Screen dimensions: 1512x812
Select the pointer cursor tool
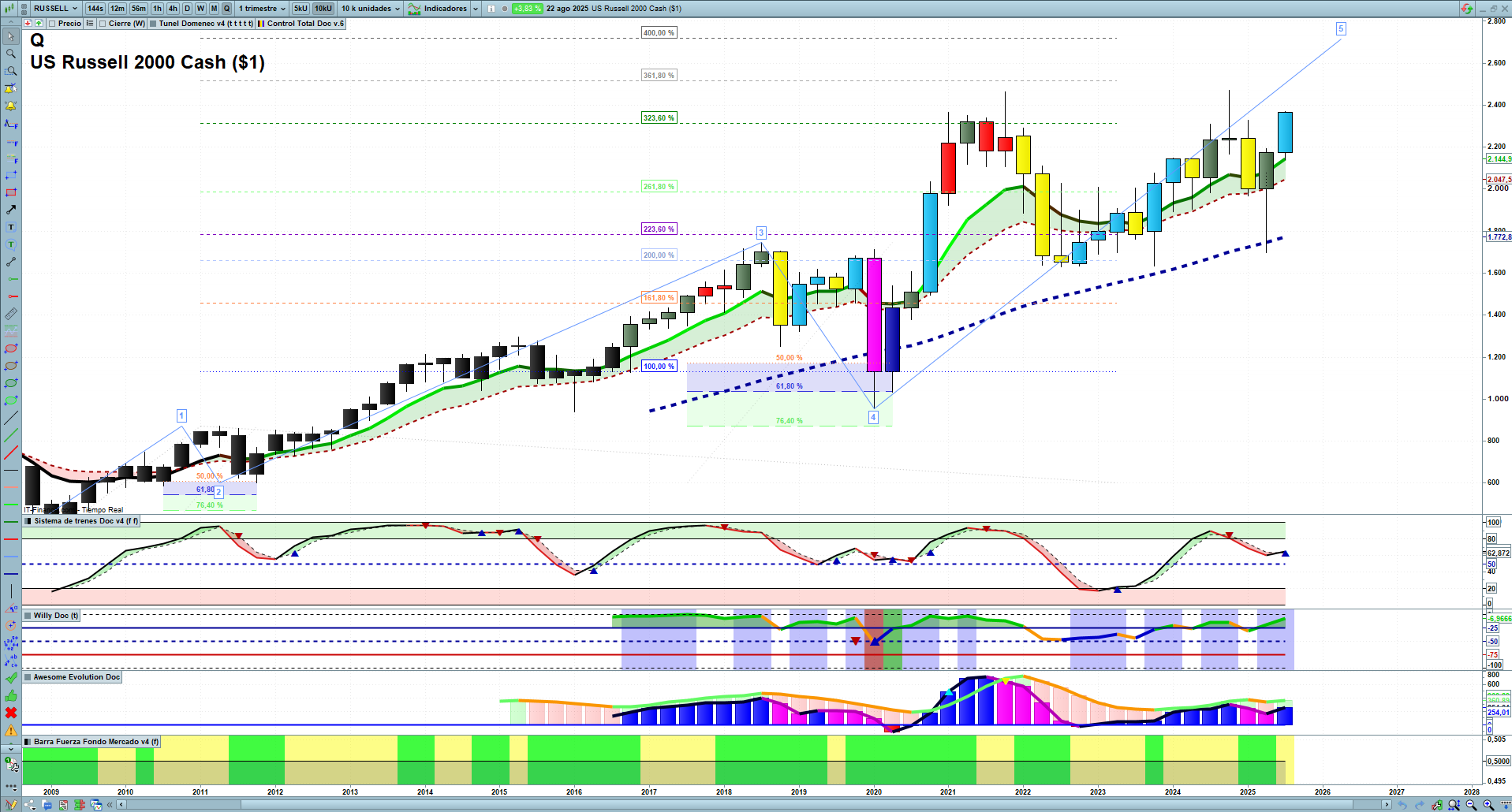coord(11,36)
